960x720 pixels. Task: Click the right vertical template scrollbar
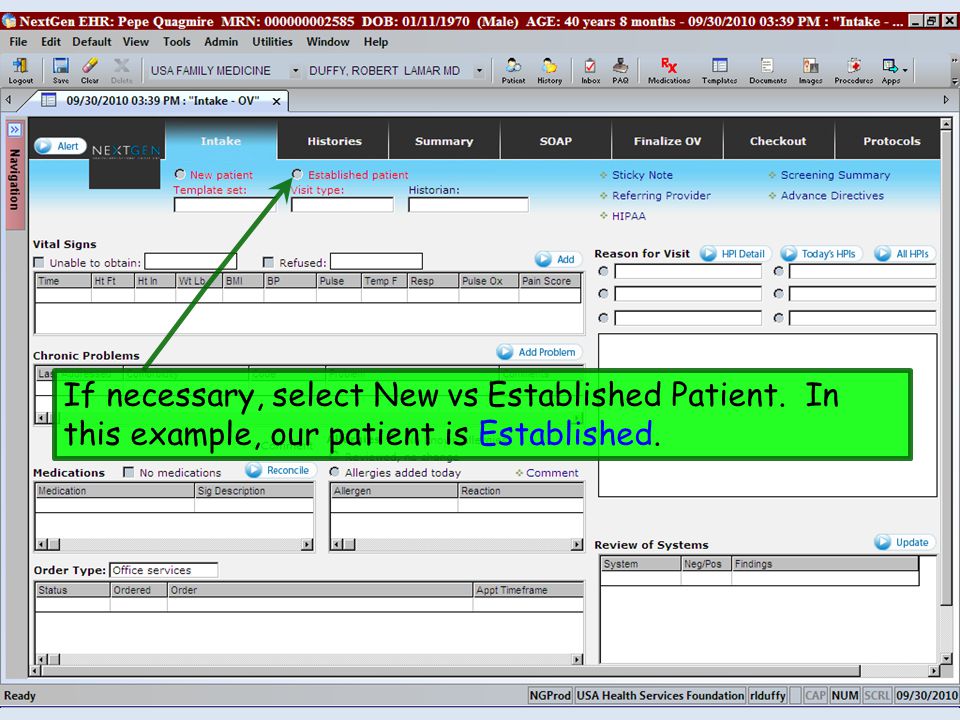tap(946, 392)
